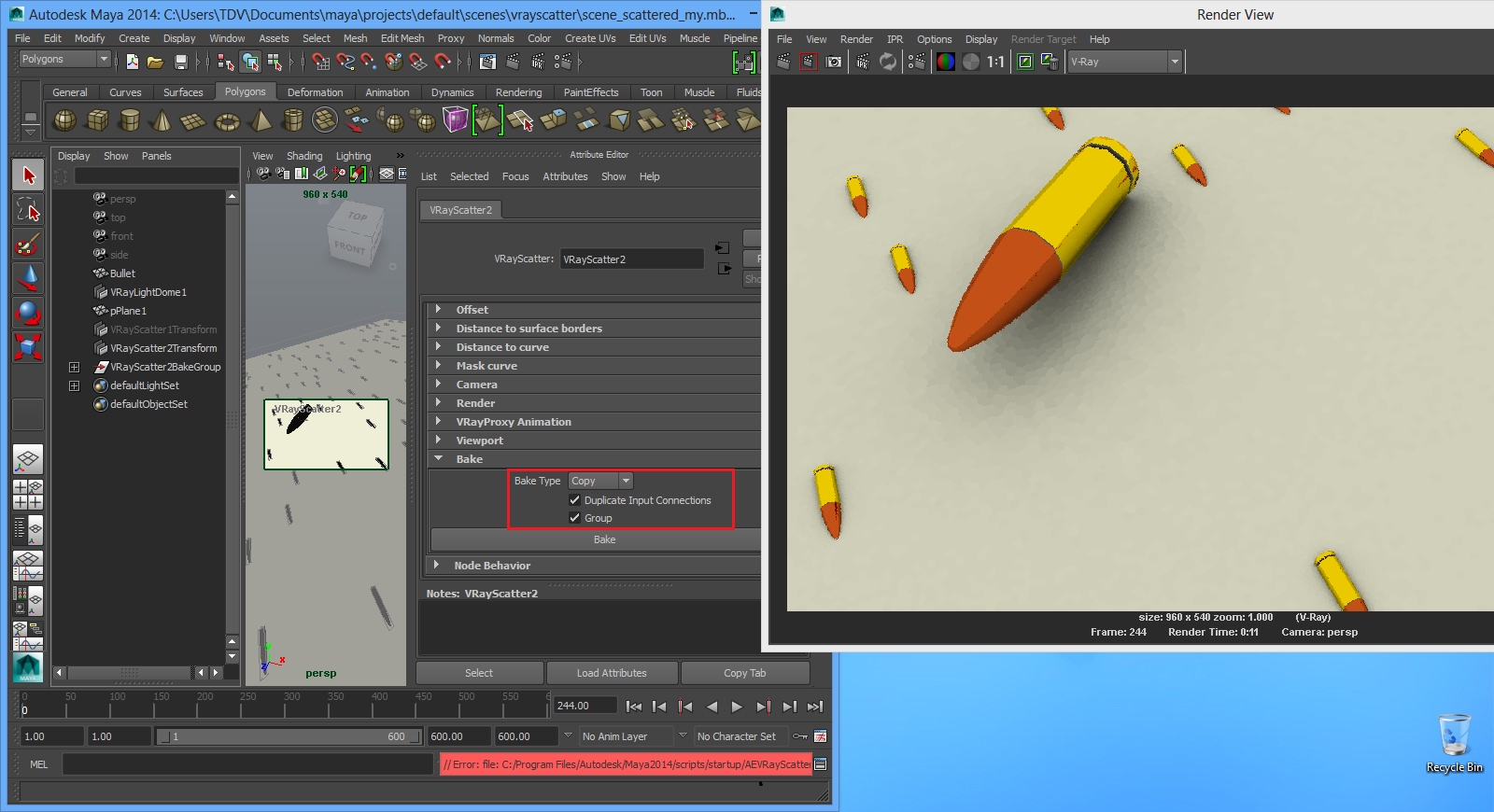The height and width of the screenshot is (812, 1494).
Task: Activate the Rotate tool in toolbox
Action: tap(28, 313)
